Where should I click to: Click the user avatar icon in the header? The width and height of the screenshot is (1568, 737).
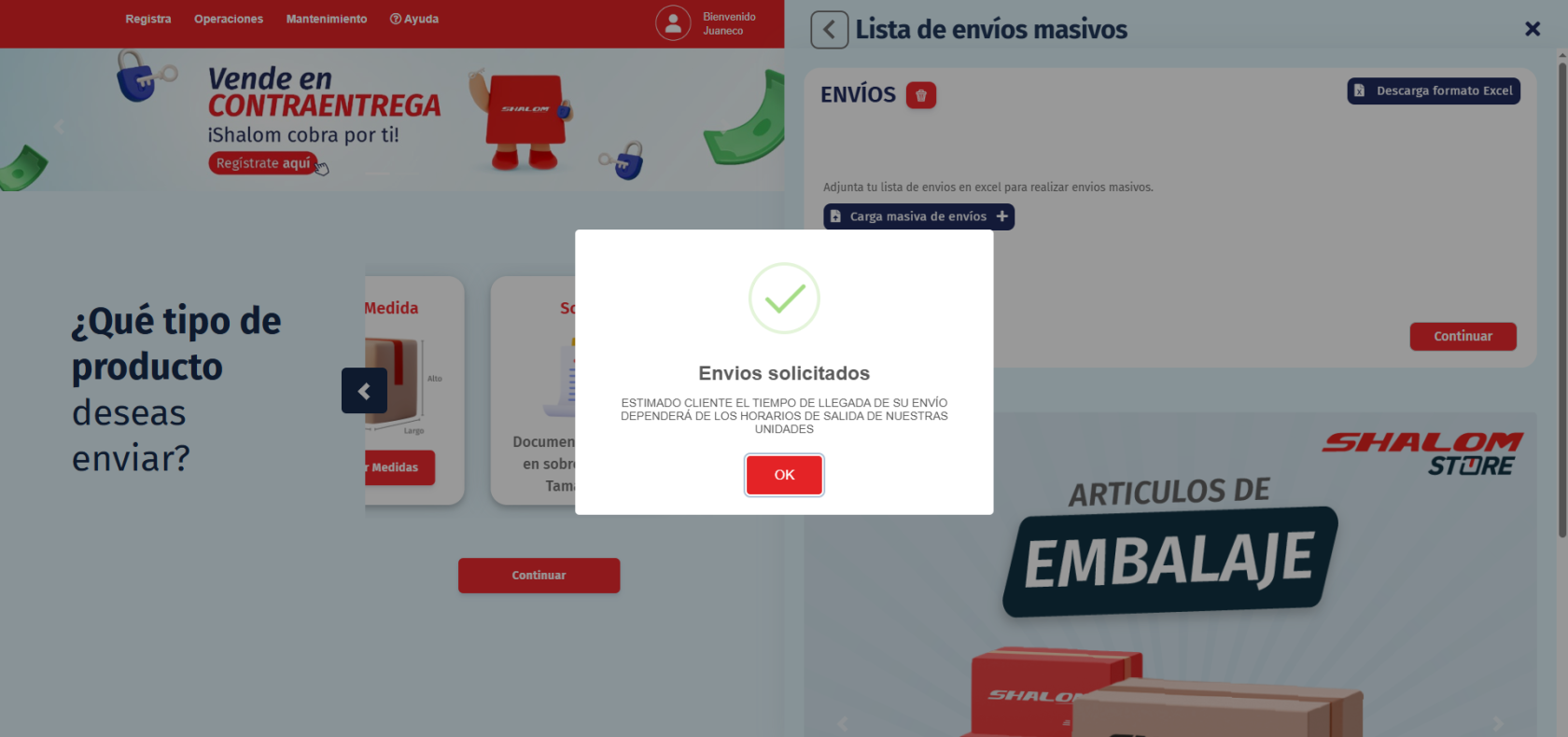point(673,23)
